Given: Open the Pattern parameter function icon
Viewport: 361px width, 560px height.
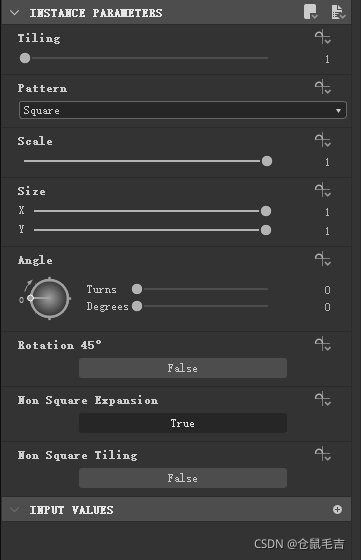Looking at the screenshot, I should pos(323,87).
